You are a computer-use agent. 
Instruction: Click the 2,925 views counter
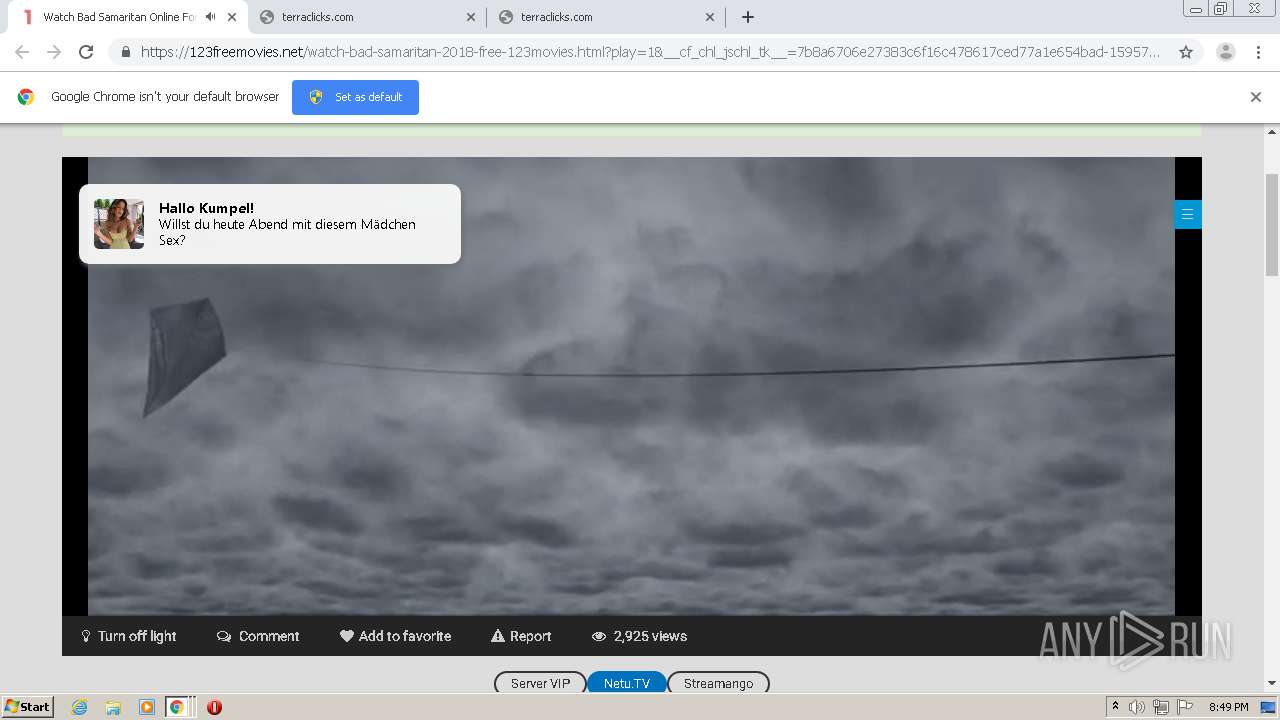click(x=639, y=636)
